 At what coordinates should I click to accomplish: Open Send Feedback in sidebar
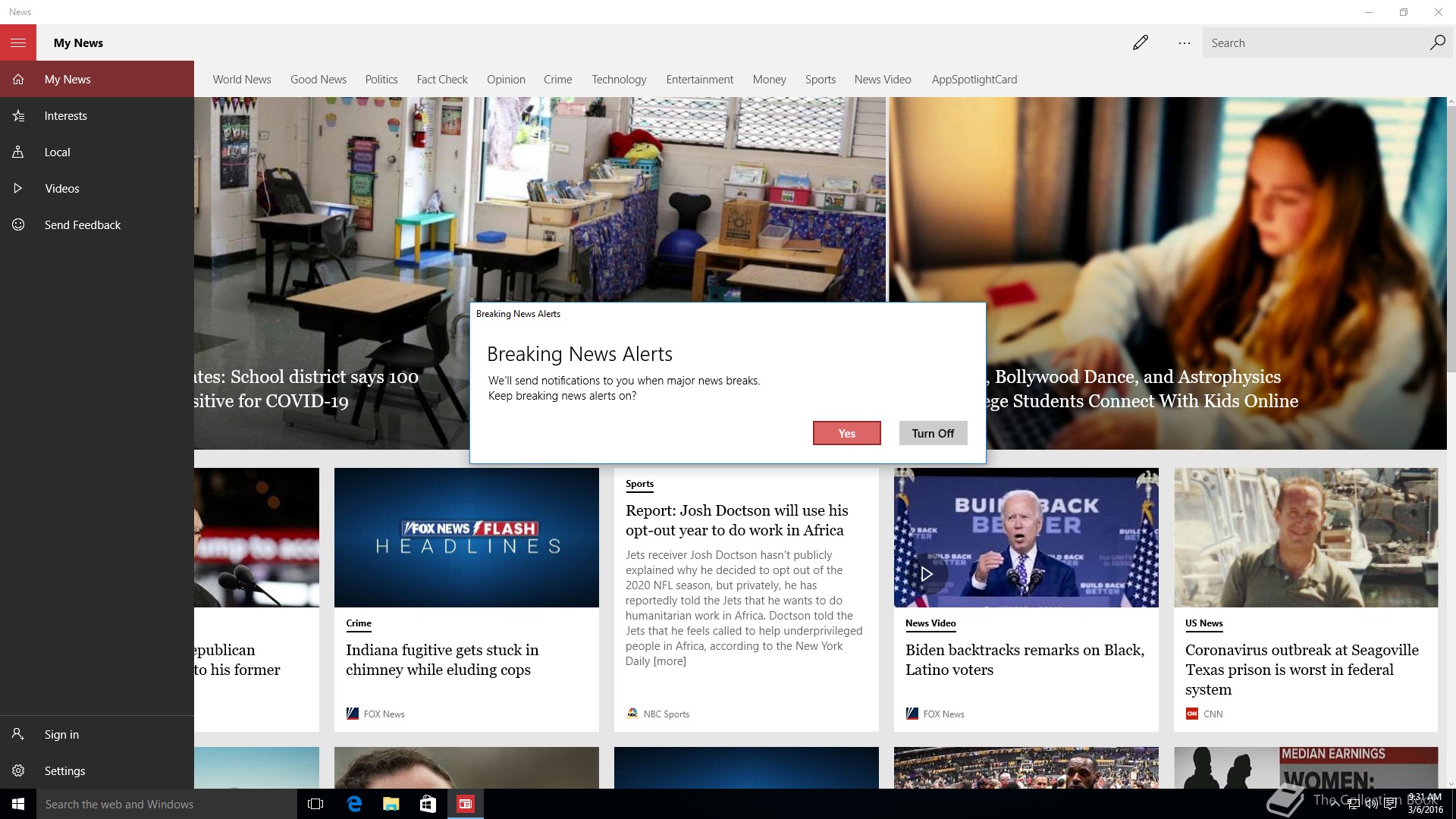pyautogui.click(x=97, y=224)
